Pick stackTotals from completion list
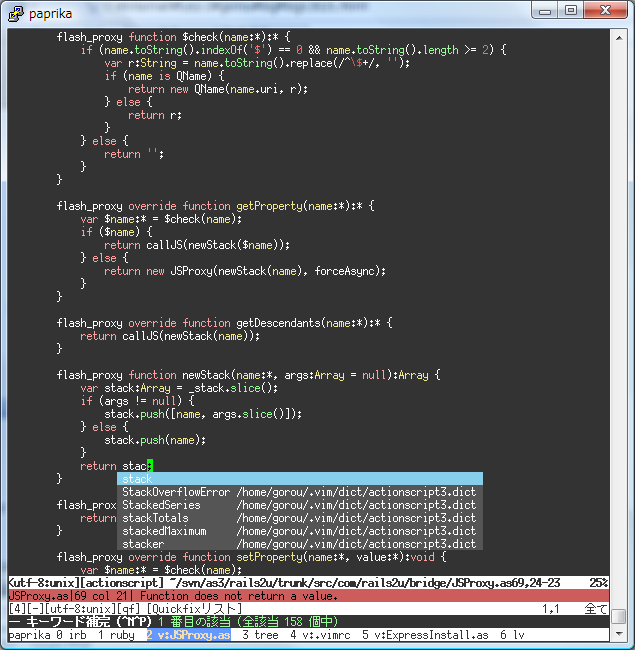 (x=300, y=518)
